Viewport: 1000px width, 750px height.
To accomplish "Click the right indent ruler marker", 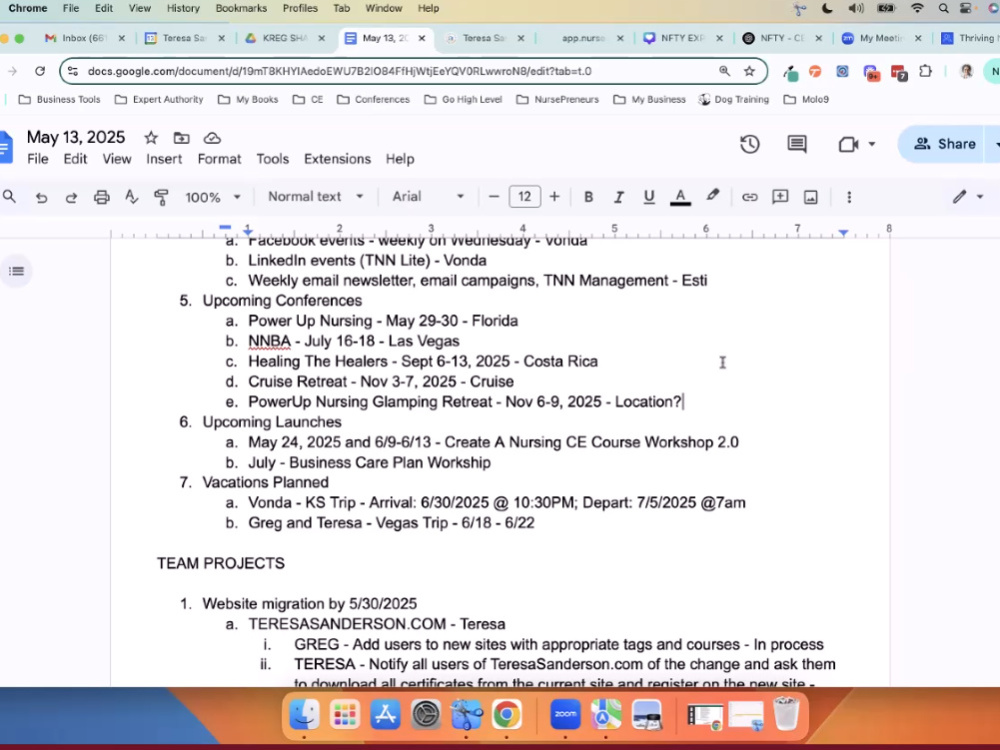I will pyautogui.click(x=843, y=233).
